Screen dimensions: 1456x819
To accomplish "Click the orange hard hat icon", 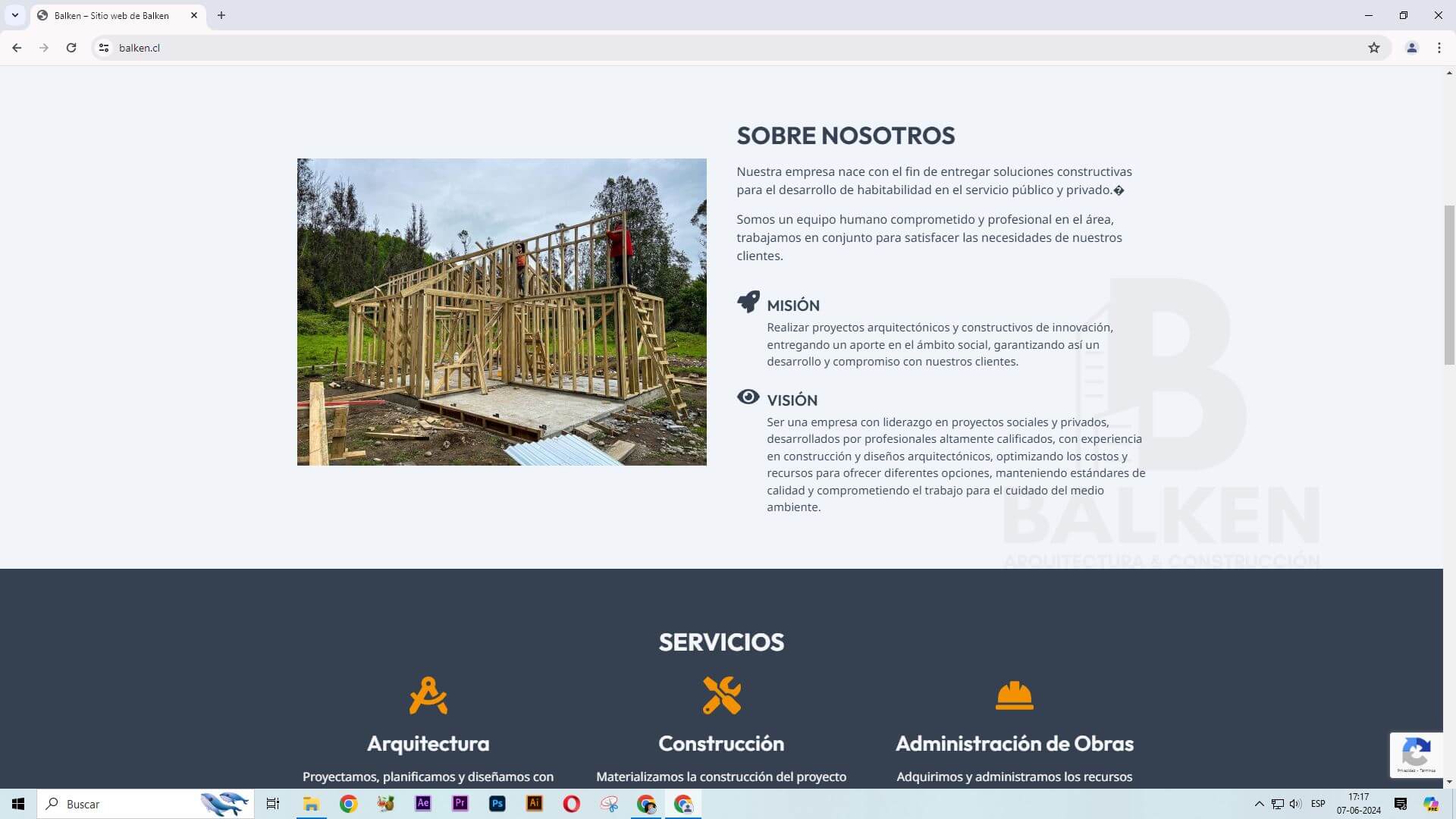I will click(1014, 695).
